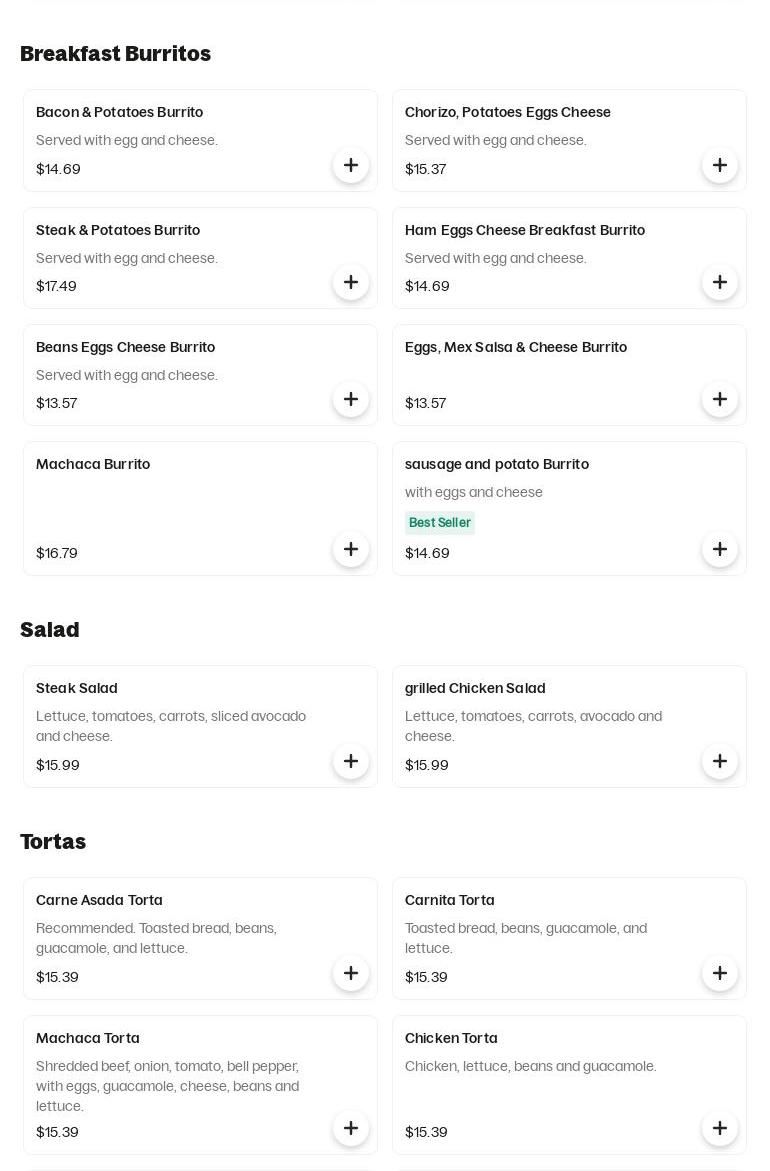Click plus icon on Steak Salad
Viewport: 770px width, 1171px height.
coord(351,761)
